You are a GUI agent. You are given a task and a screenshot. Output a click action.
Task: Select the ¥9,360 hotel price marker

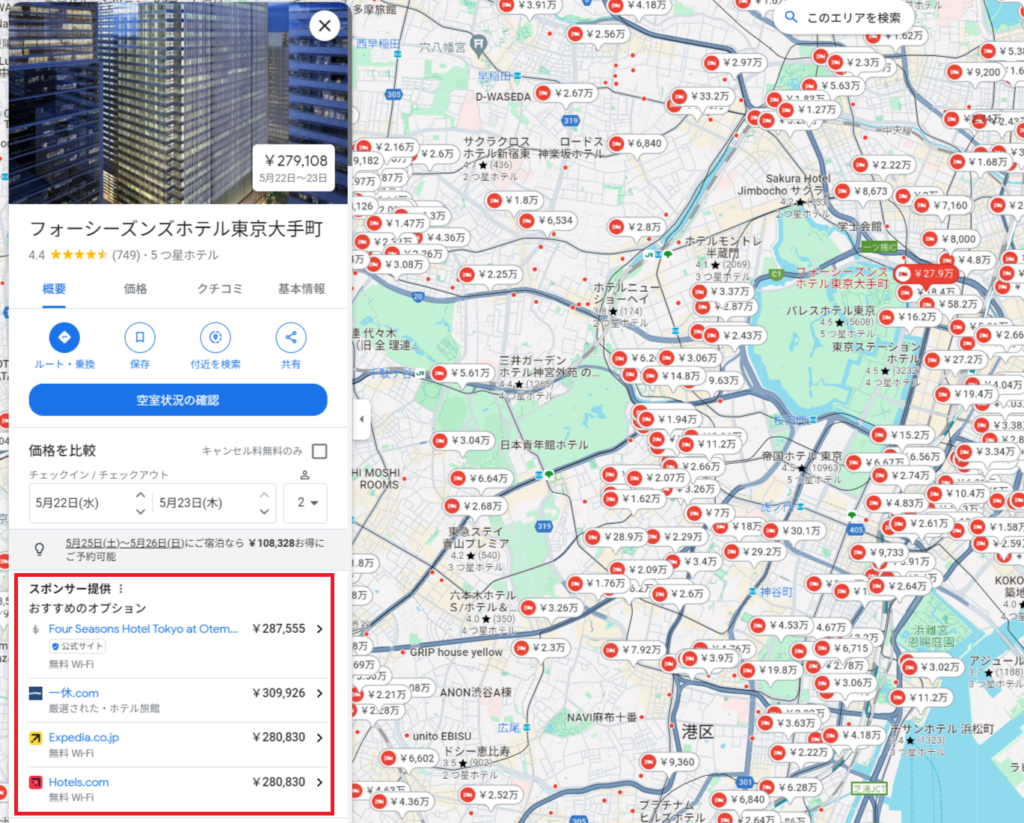[x=669, y=762]
